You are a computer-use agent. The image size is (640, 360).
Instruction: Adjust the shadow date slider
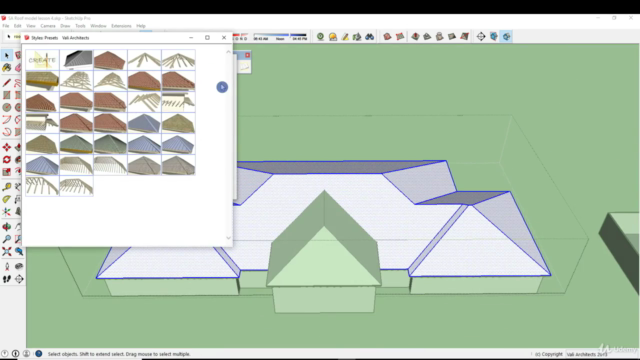click(240, 36)
